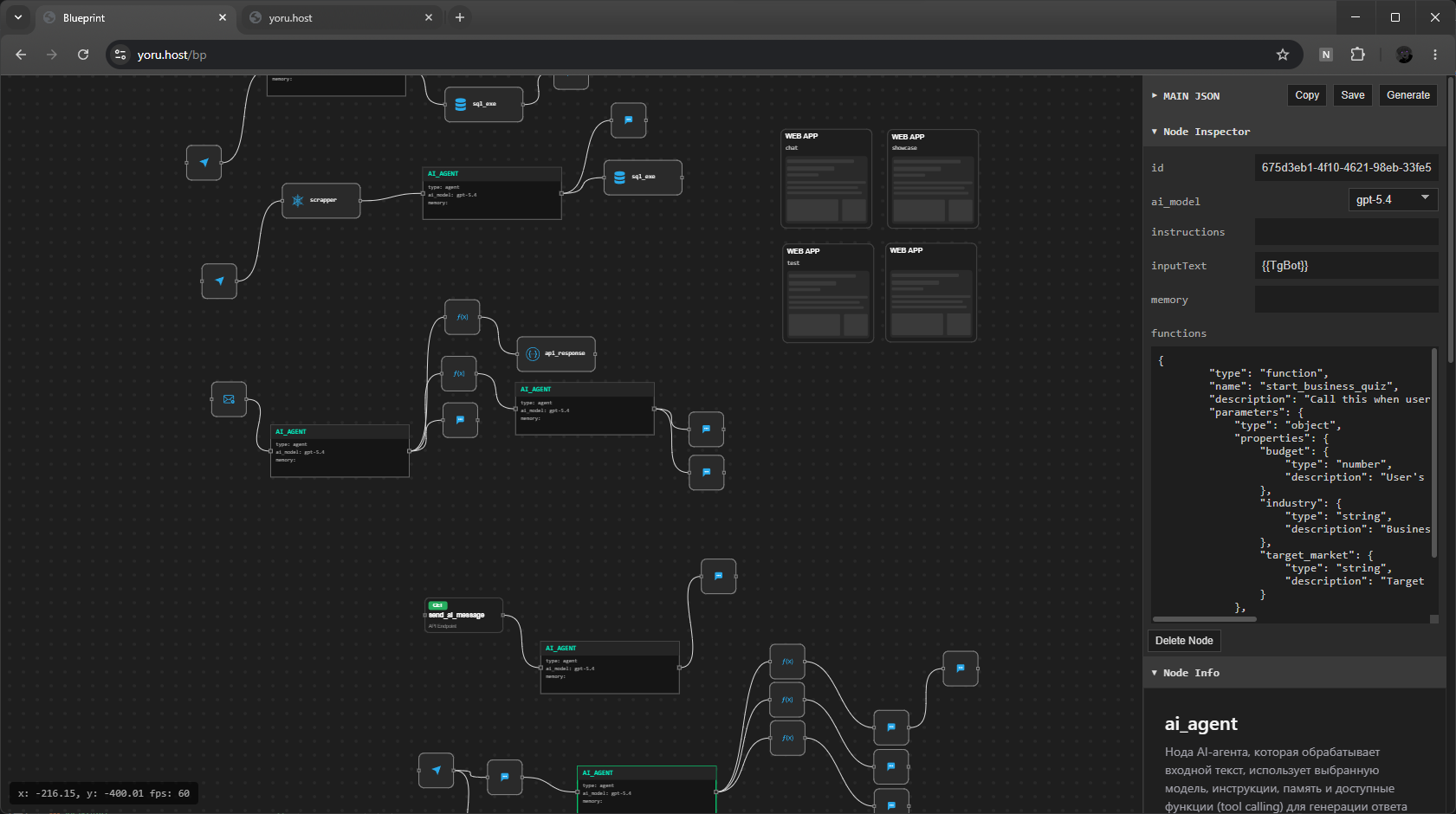
Task: Bookmark this page with star icon
Action: 1283,55
